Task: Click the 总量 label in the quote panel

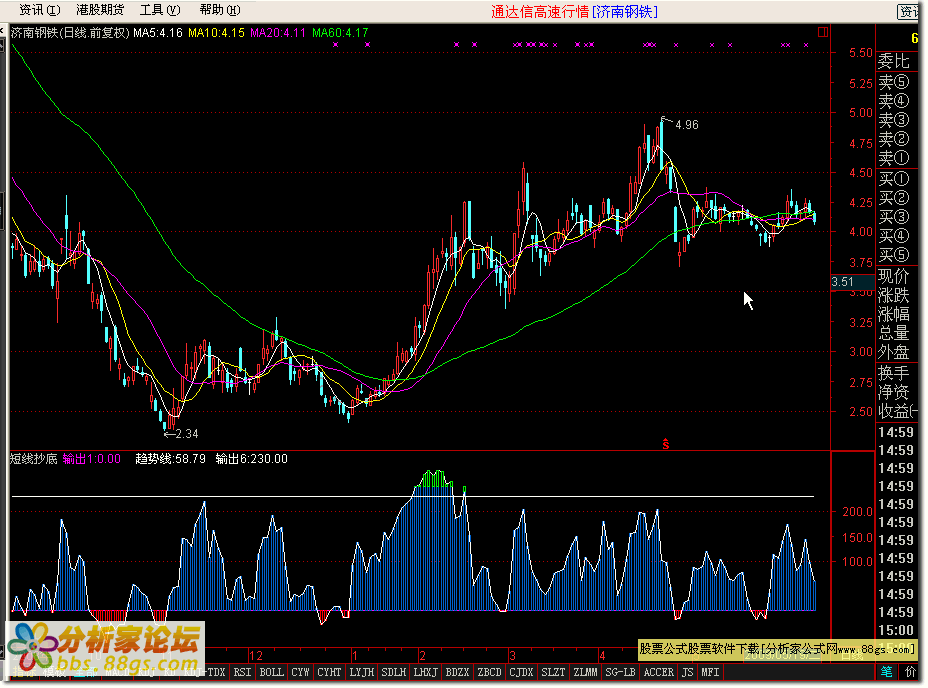Action: point(894,333)
